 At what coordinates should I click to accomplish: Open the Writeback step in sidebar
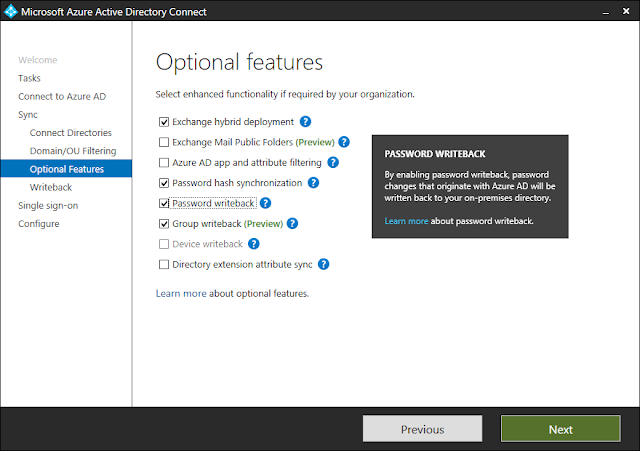click(x=50, y=187)
